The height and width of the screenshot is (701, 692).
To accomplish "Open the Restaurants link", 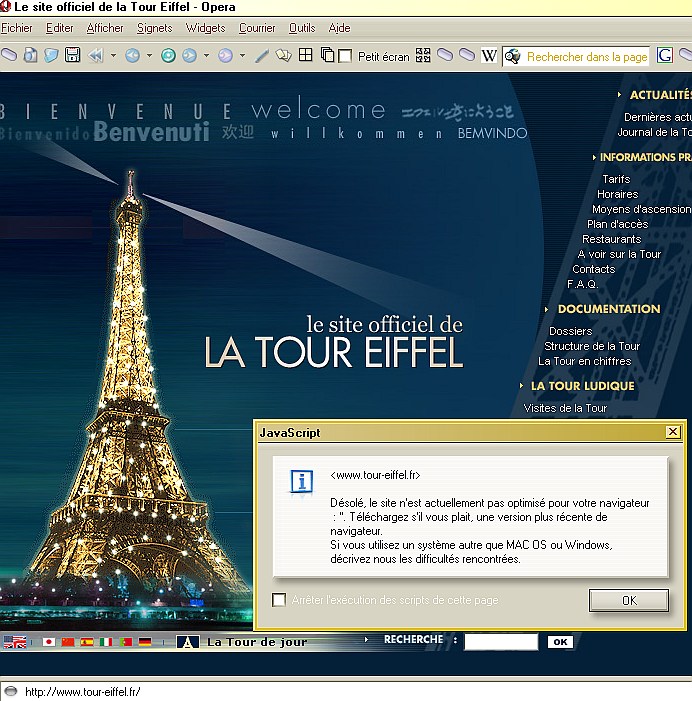I will (612, 239).
